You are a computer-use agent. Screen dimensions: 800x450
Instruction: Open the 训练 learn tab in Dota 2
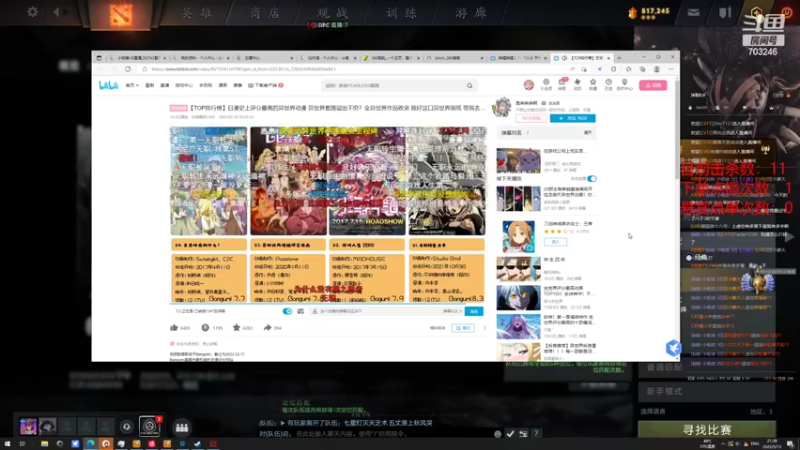(402, 13)
